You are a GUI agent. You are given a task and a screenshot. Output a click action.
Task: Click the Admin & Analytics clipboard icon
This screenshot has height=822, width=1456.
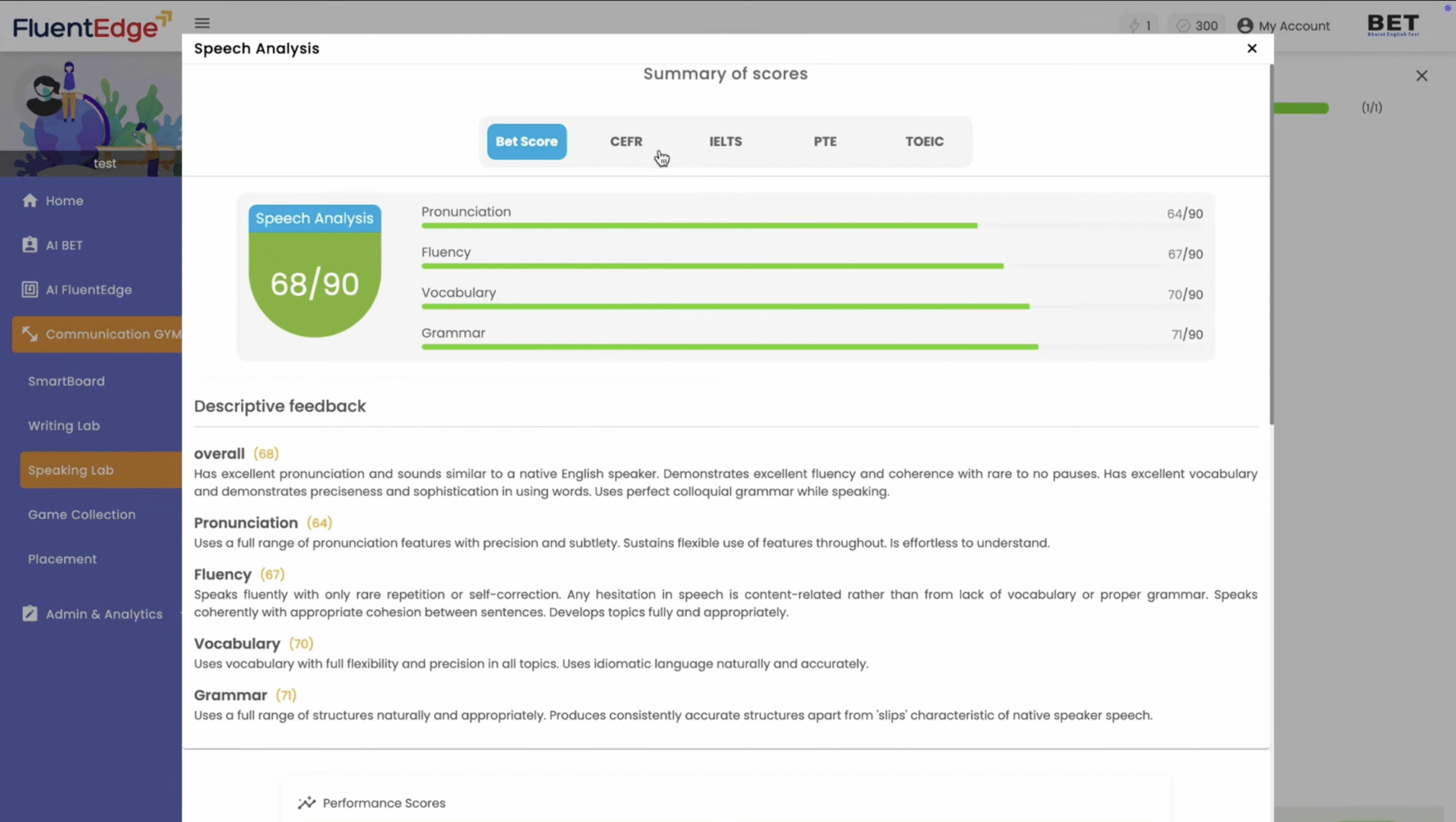pyautogui.click(x=30, y=613)
